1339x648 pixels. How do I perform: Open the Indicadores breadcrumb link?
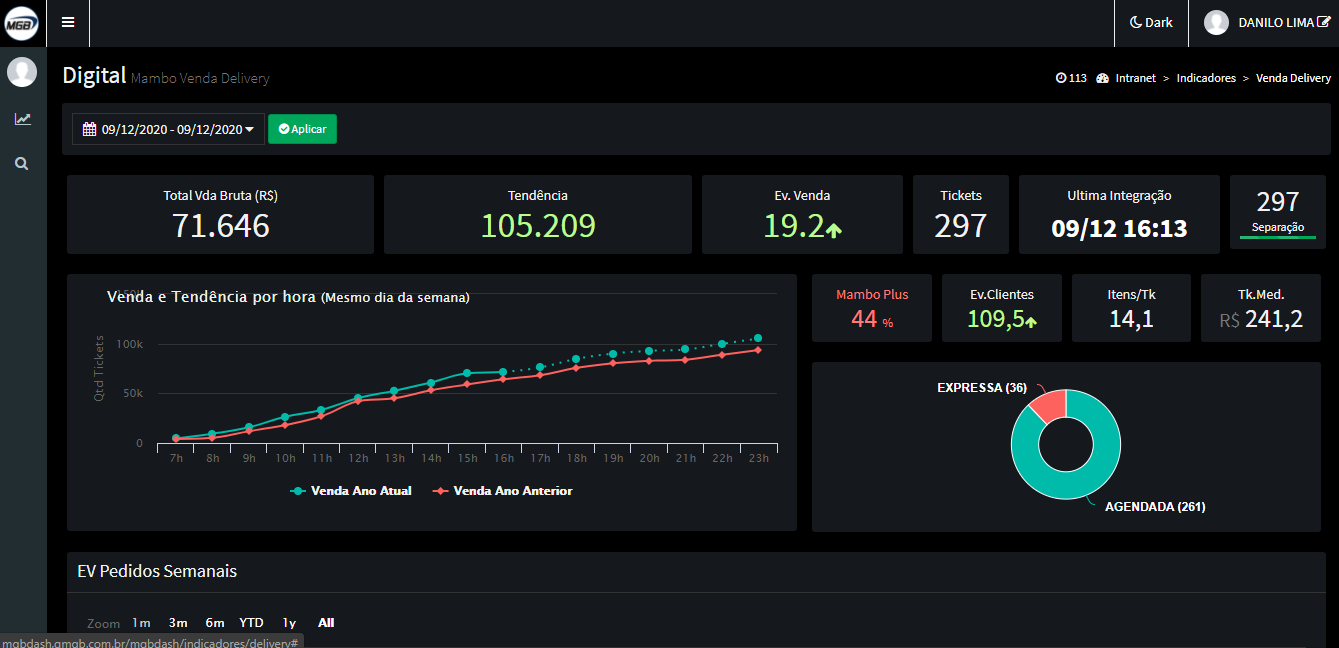(x=1206, y=78)
